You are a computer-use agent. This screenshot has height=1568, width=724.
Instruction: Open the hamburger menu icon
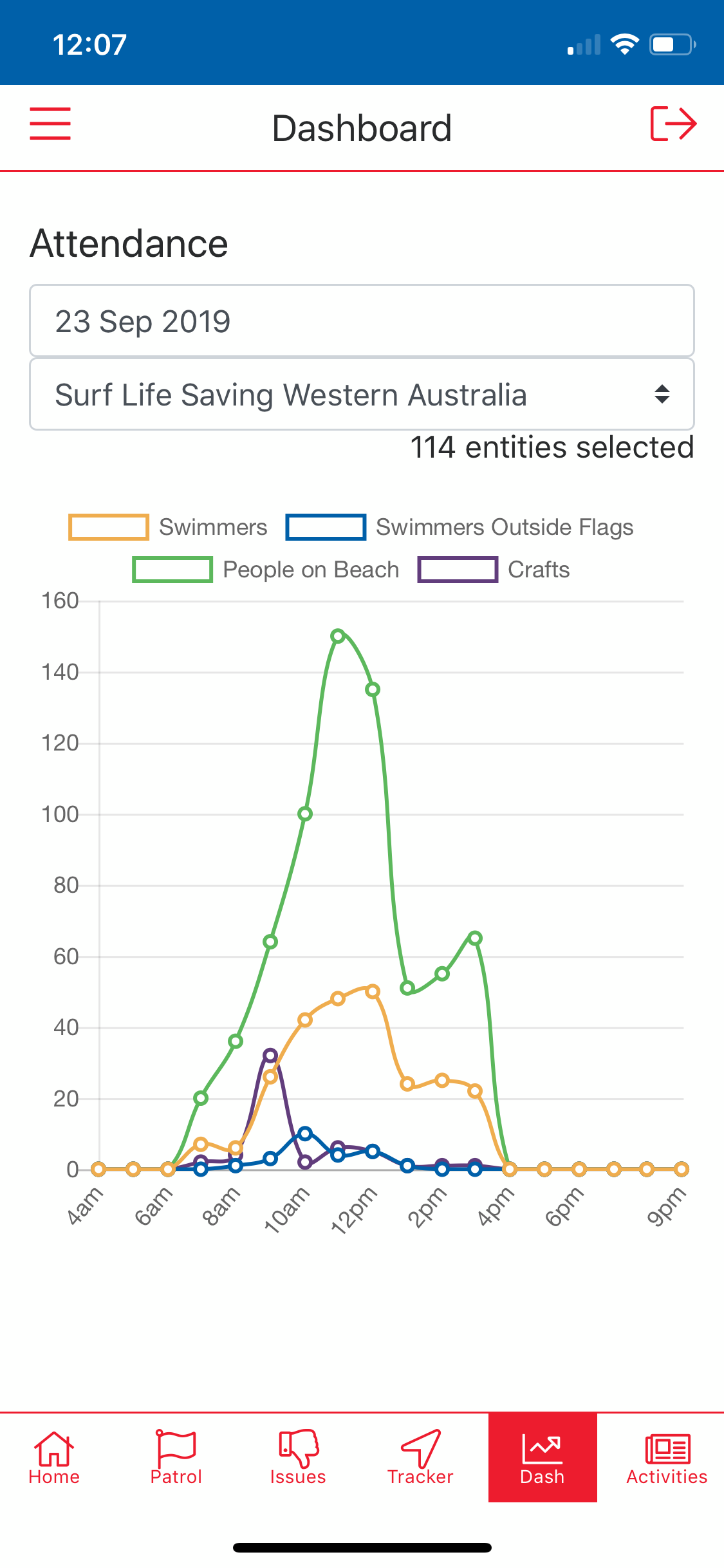click(50, 124)
